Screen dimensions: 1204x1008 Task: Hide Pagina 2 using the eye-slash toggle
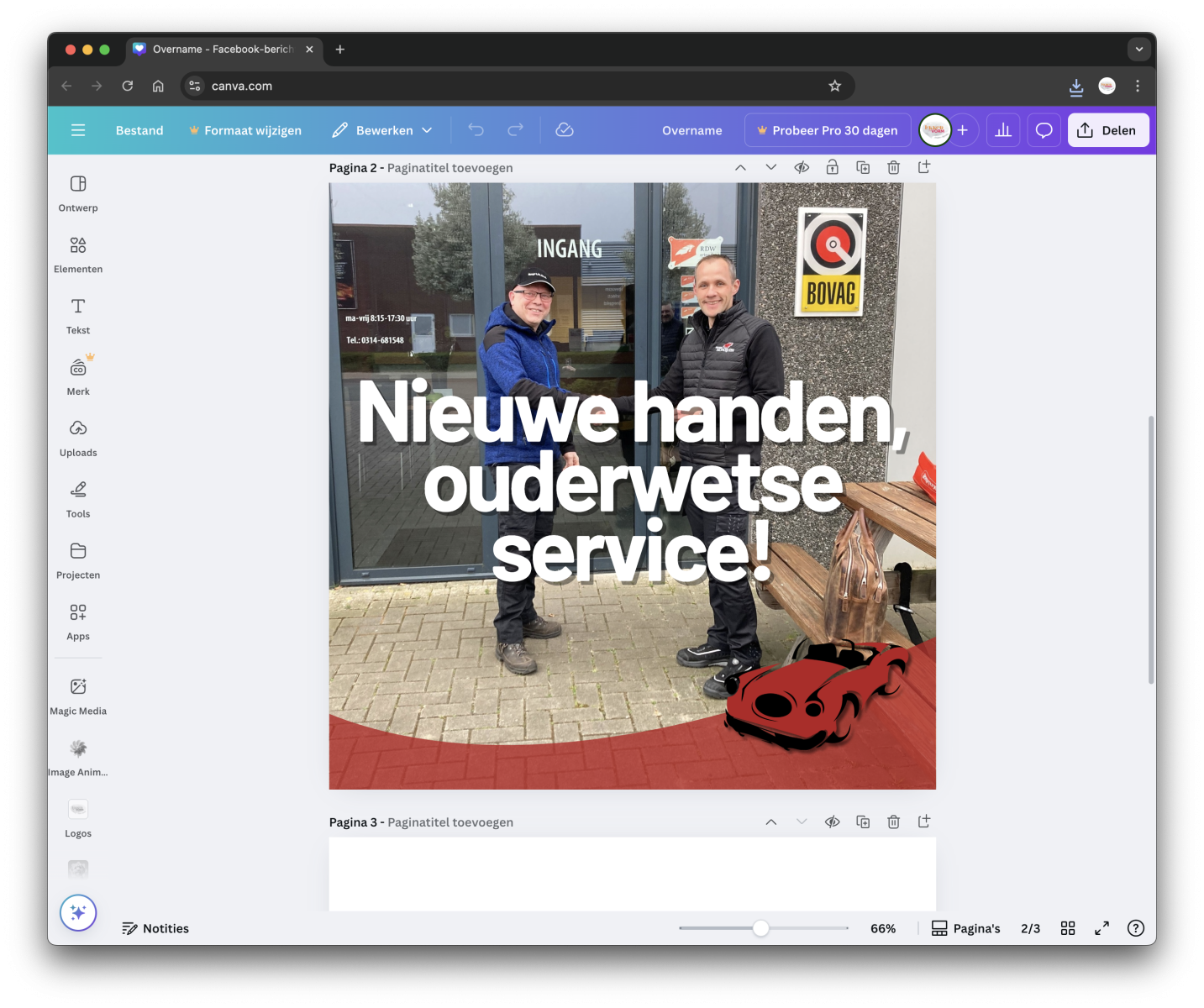(x=802, y=167)
